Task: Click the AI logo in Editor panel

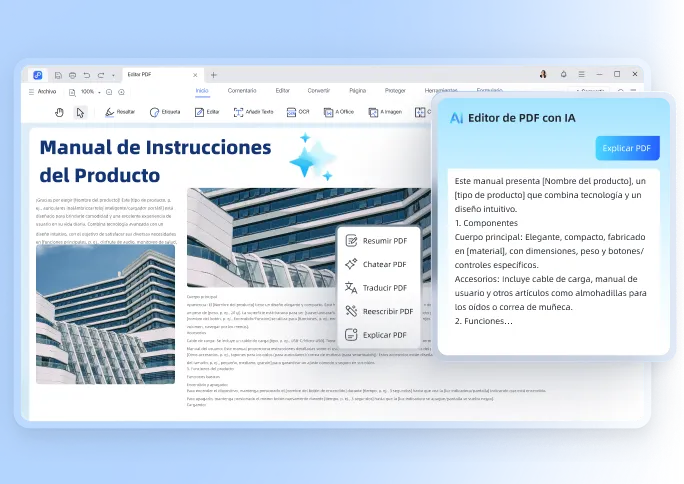Action: (x=456, y=118)
